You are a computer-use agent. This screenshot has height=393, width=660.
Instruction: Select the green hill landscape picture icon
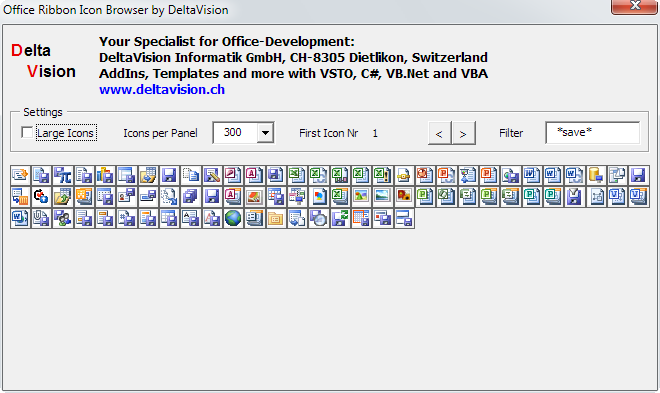(x=361, y=196)
